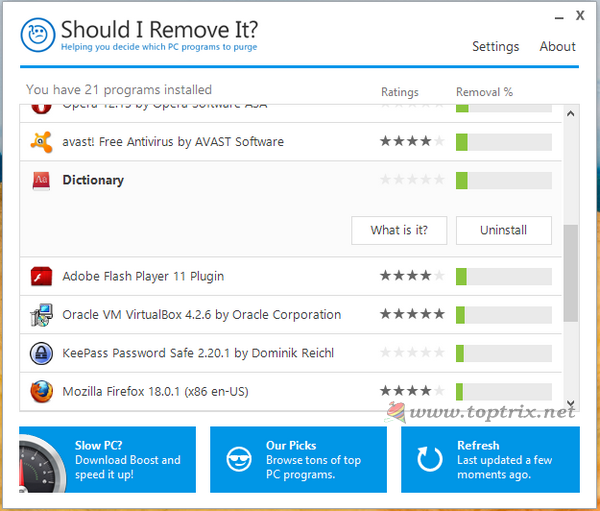
Task: Click the Ratings column header
Action: [x=400, y=92]
